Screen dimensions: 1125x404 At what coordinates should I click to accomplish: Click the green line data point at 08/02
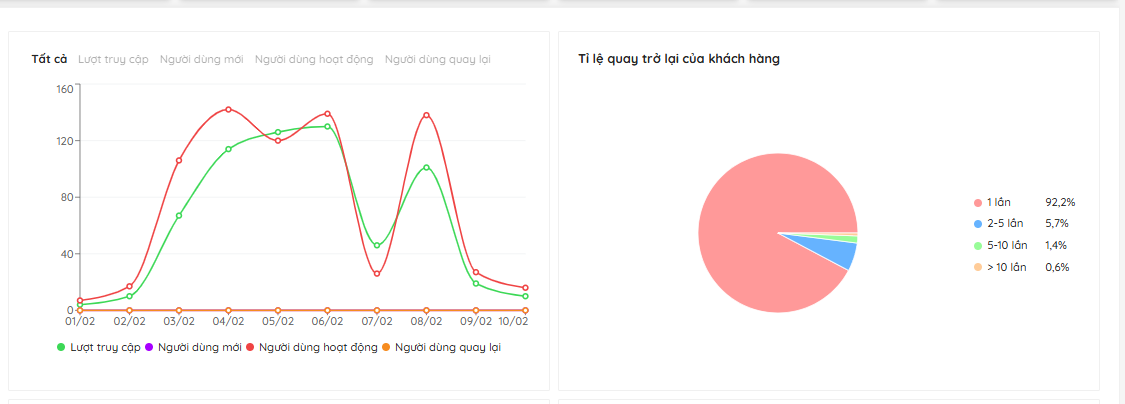426,167
